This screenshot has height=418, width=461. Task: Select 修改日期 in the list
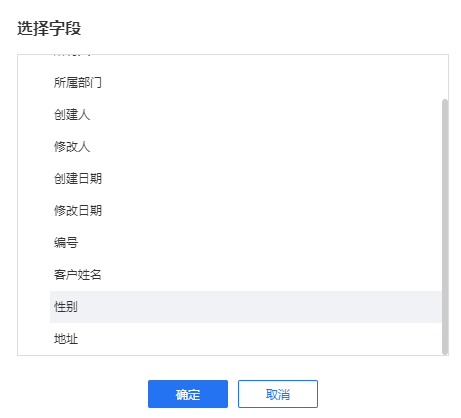point(246,210)
